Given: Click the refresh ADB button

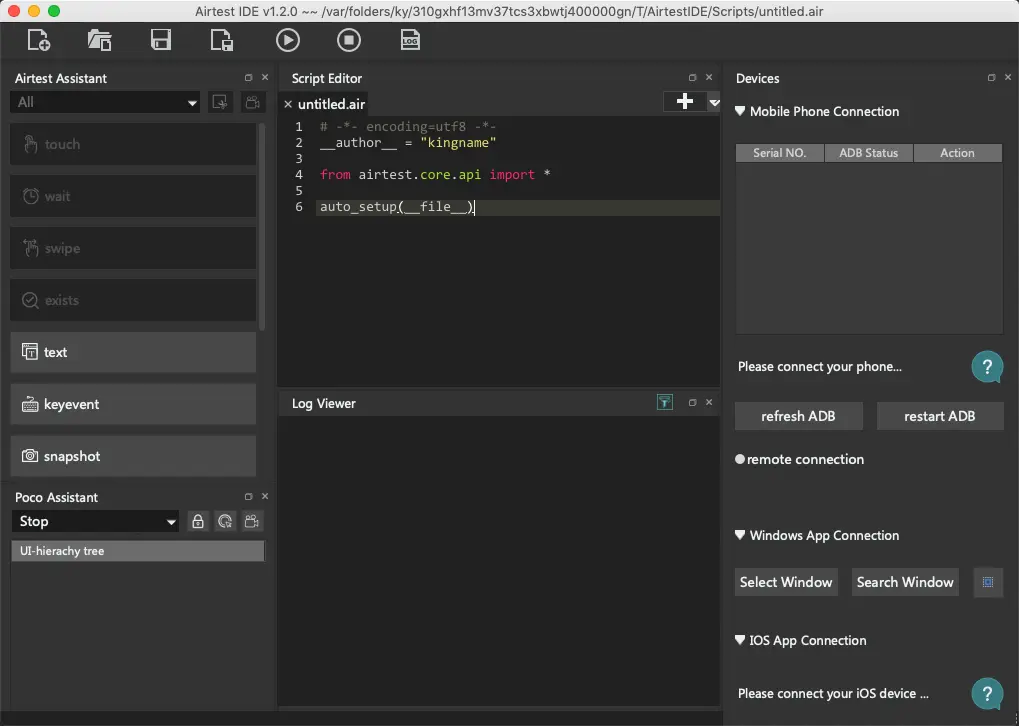Looking at the screenshot, I should click(798, 416).
